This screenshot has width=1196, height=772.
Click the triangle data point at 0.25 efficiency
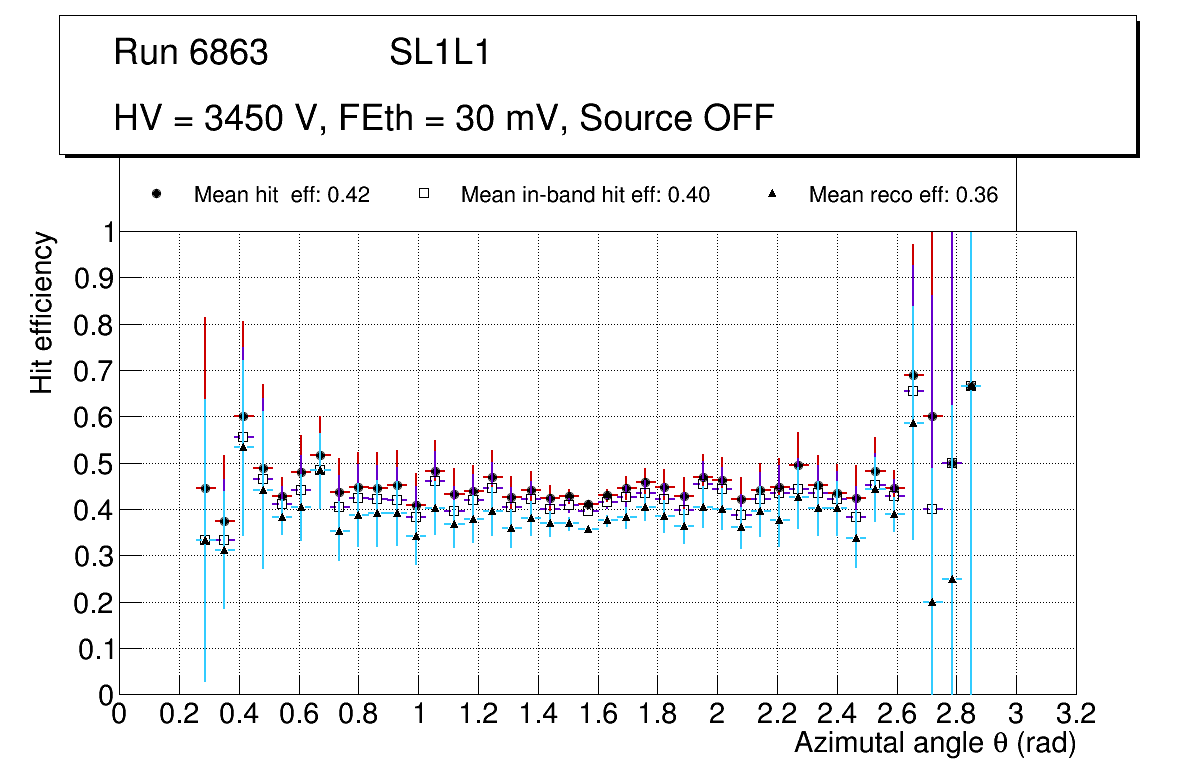pos(952,579)
